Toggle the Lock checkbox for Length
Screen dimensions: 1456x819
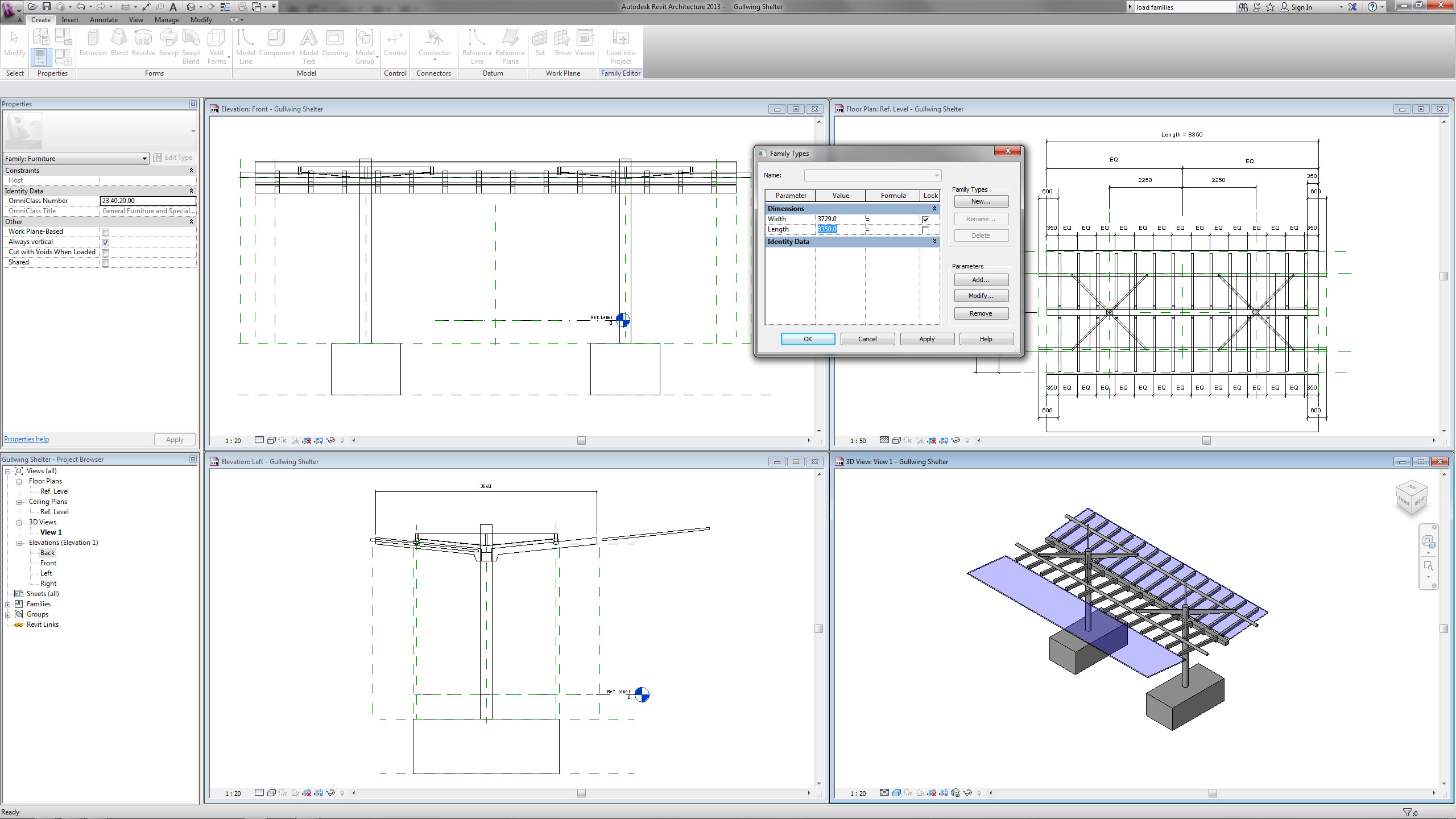click(x=925, y=230)
